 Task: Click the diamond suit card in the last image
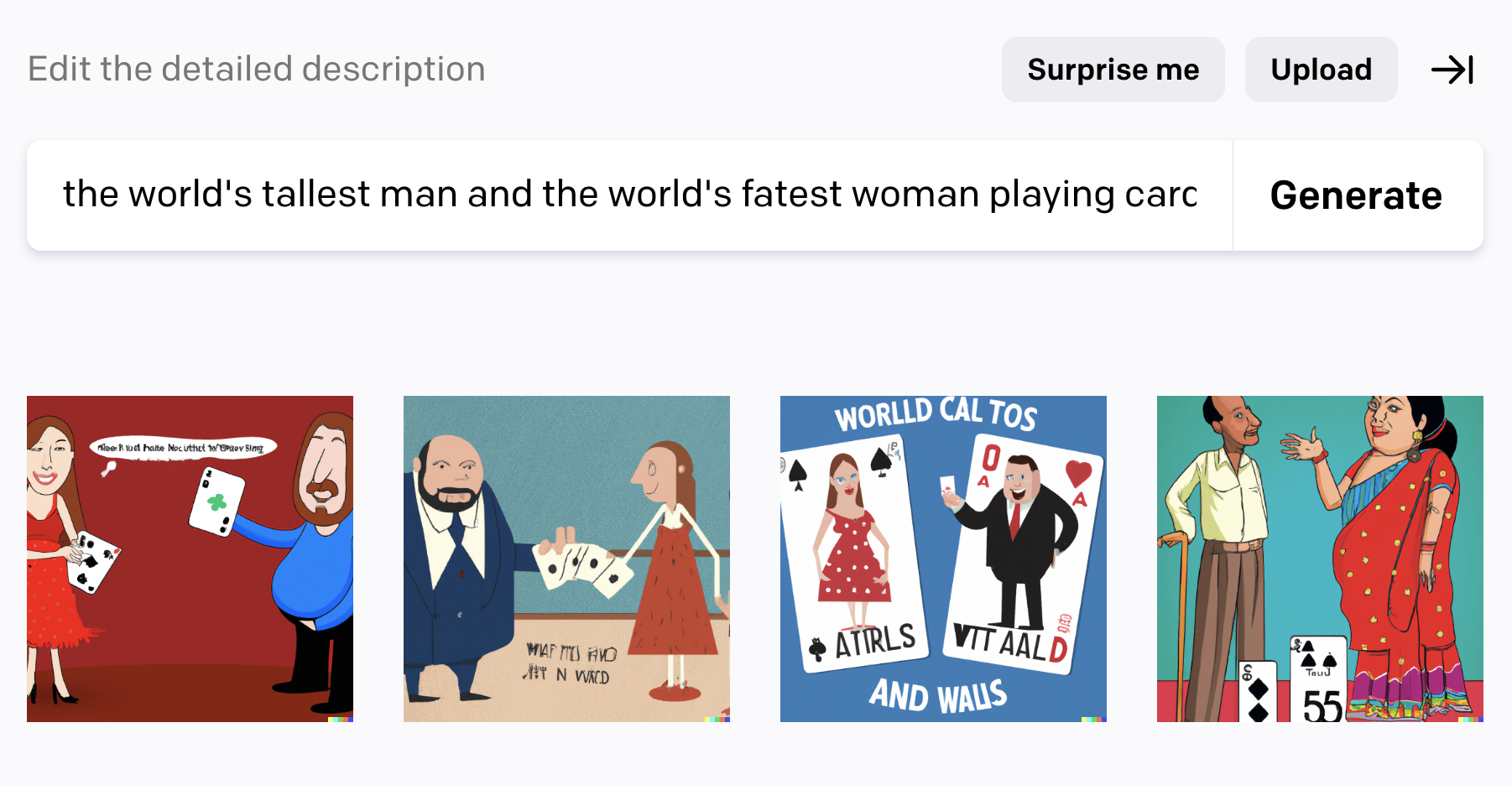click(x=1258, y=691)
